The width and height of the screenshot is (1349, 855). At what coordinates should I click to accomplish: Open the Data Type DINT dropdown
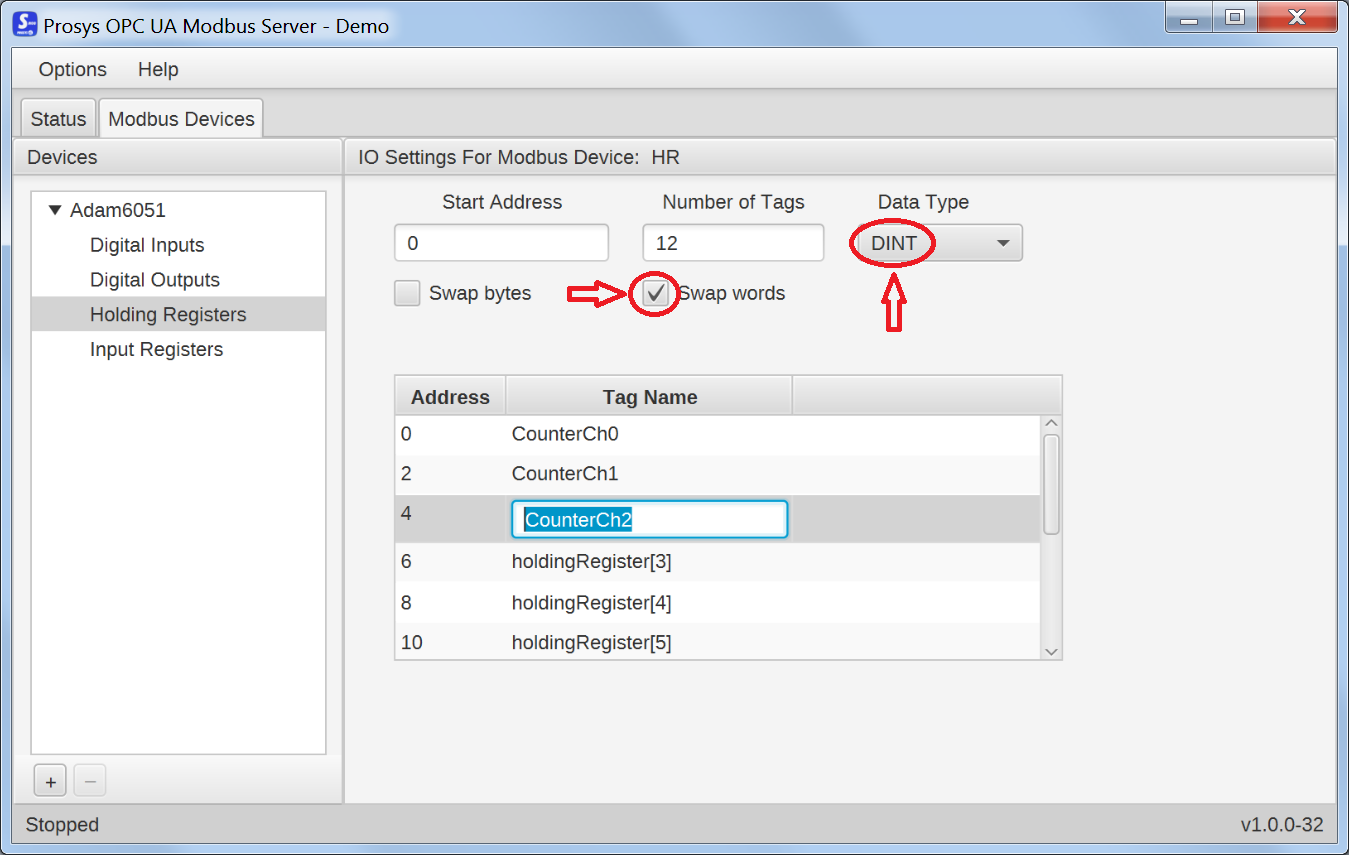point(939,243)
